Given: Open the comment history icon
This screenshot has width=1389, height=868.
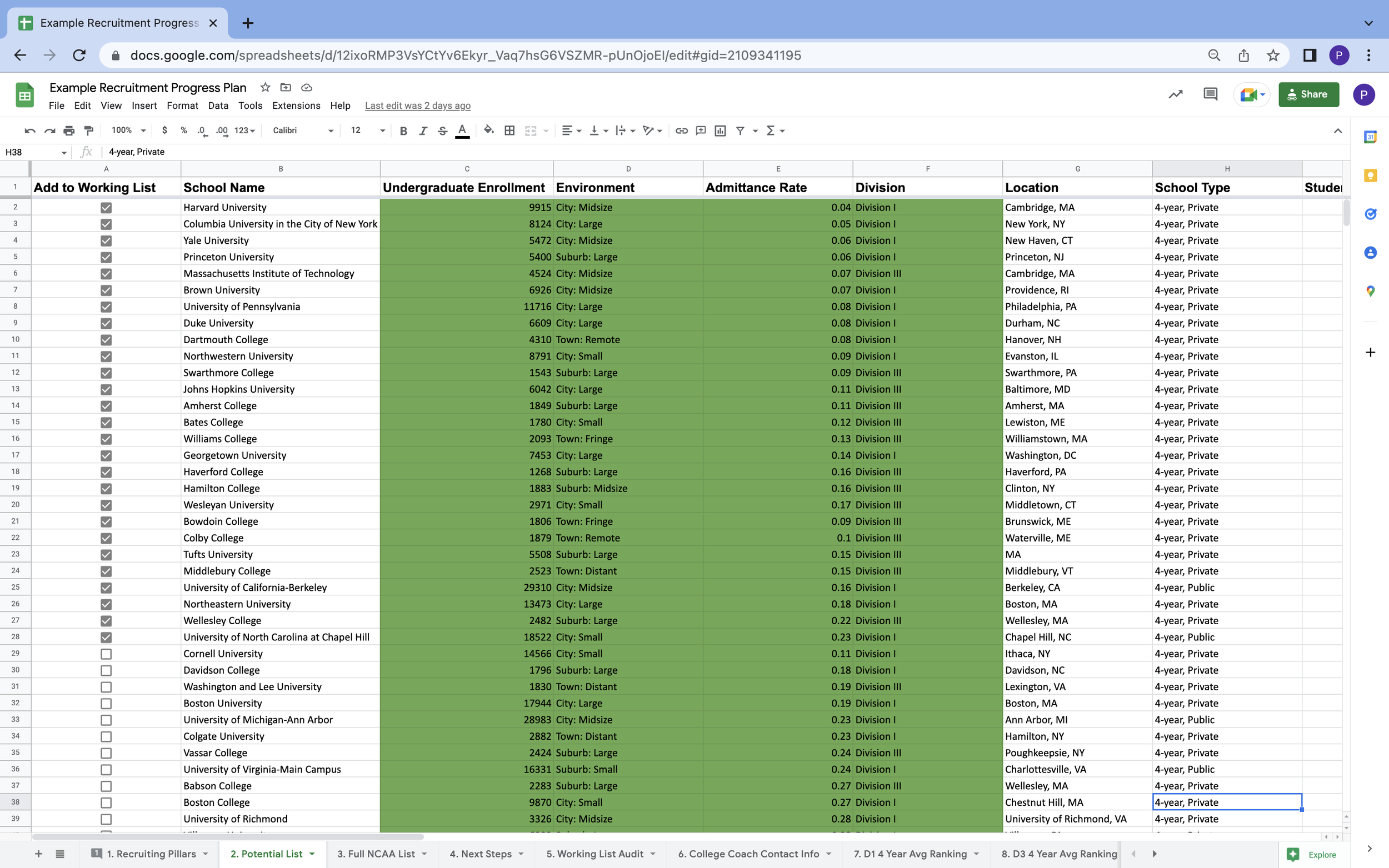Looking at the screenshot, I should point(1210,94).
